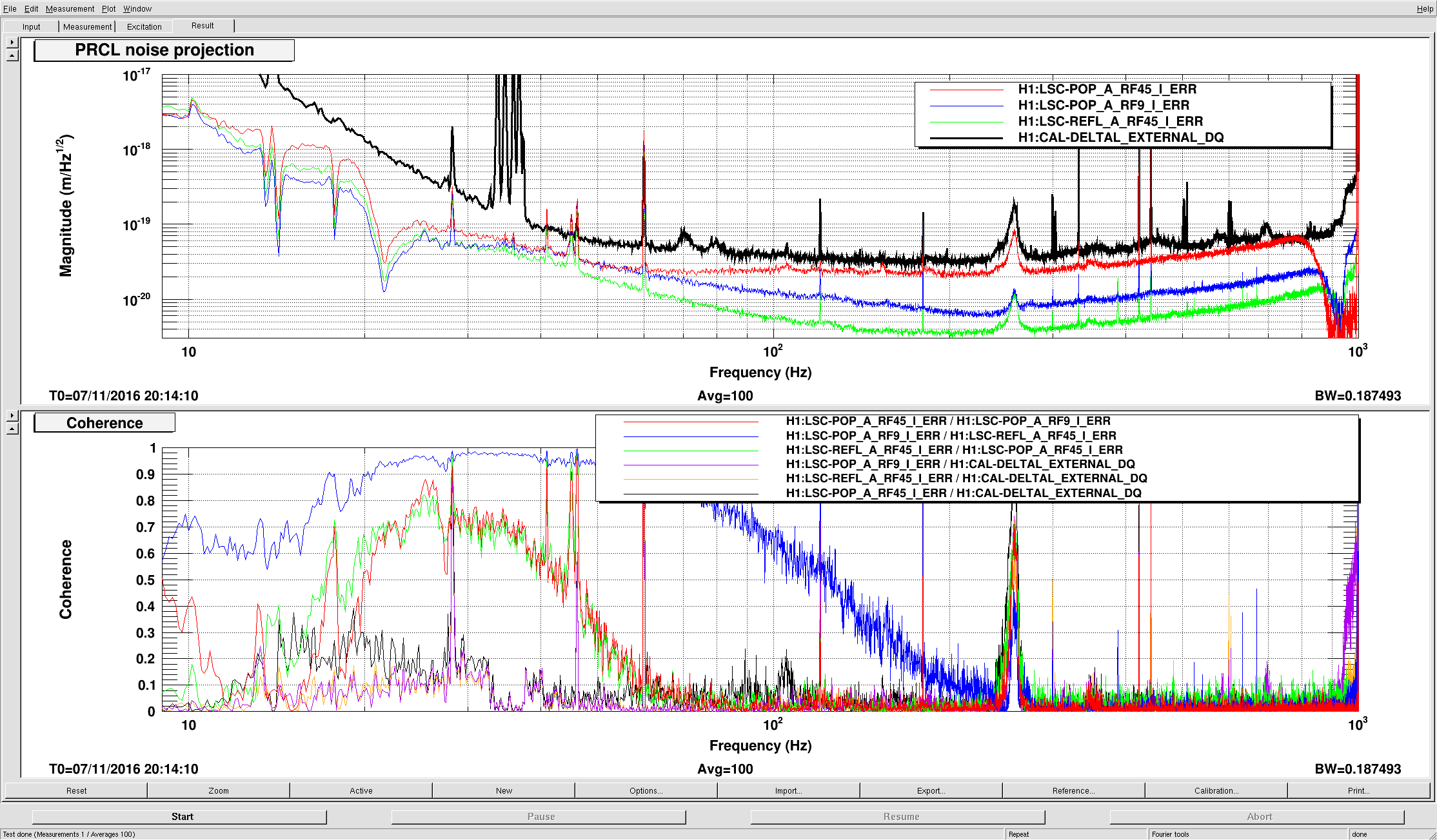Open the Help menu
This screenshot has height=840, width=1437.
click(1425, 8)
